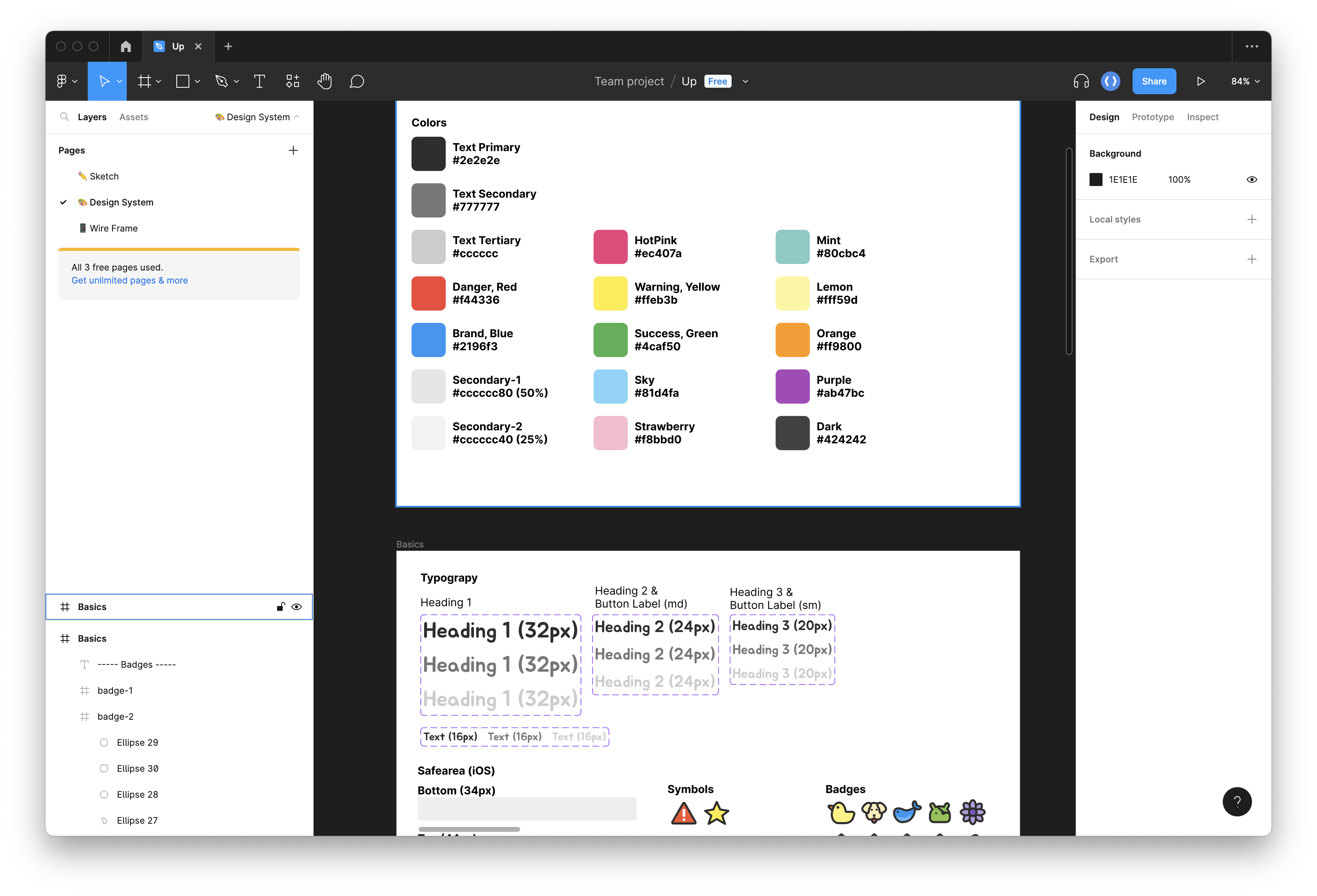This screenshot has height=896, width=1317.
Task: Select the Text tool
Action: click(x=260, y=81)
